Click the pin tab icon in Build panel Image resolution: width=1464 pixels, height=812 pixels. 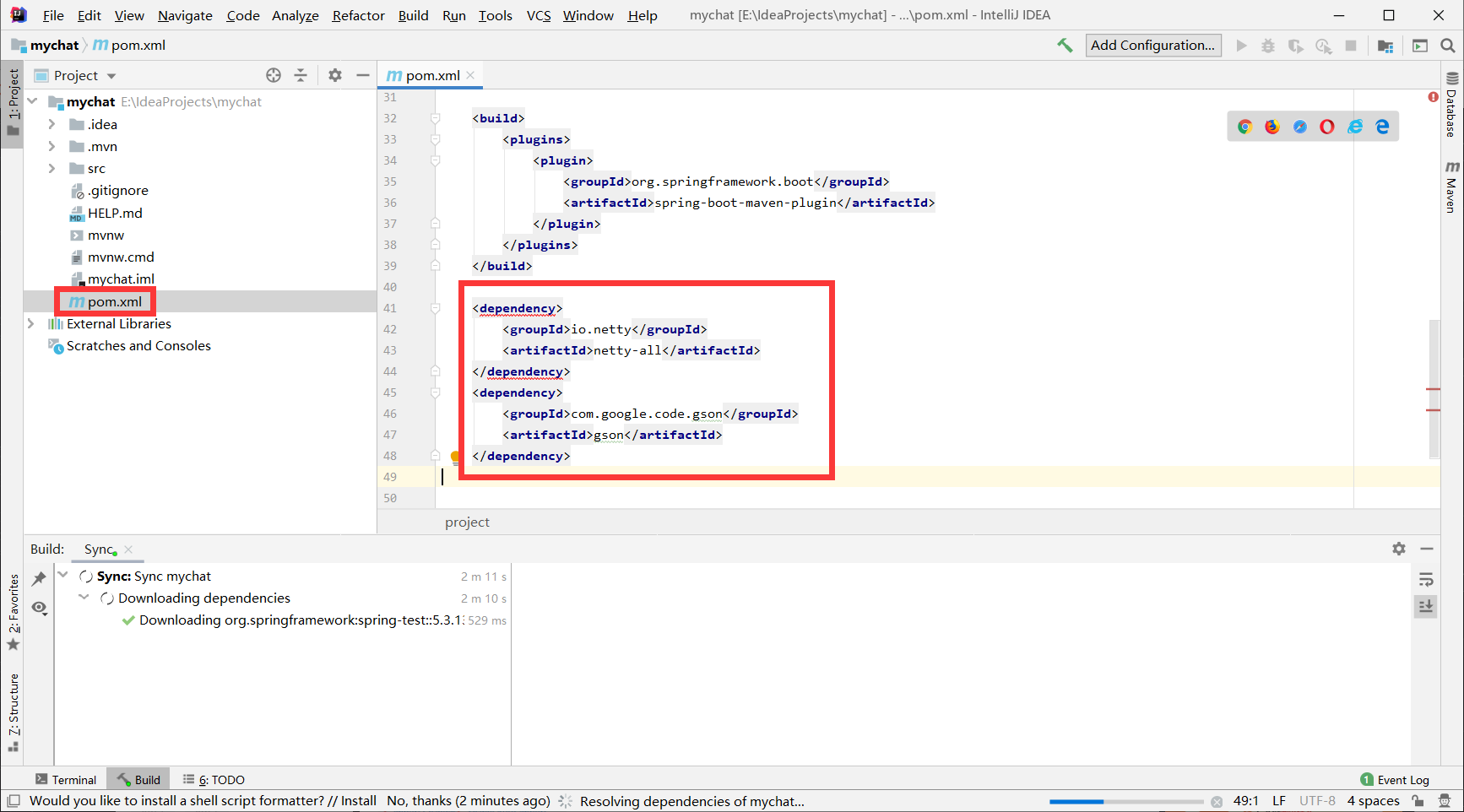[39, 579]
